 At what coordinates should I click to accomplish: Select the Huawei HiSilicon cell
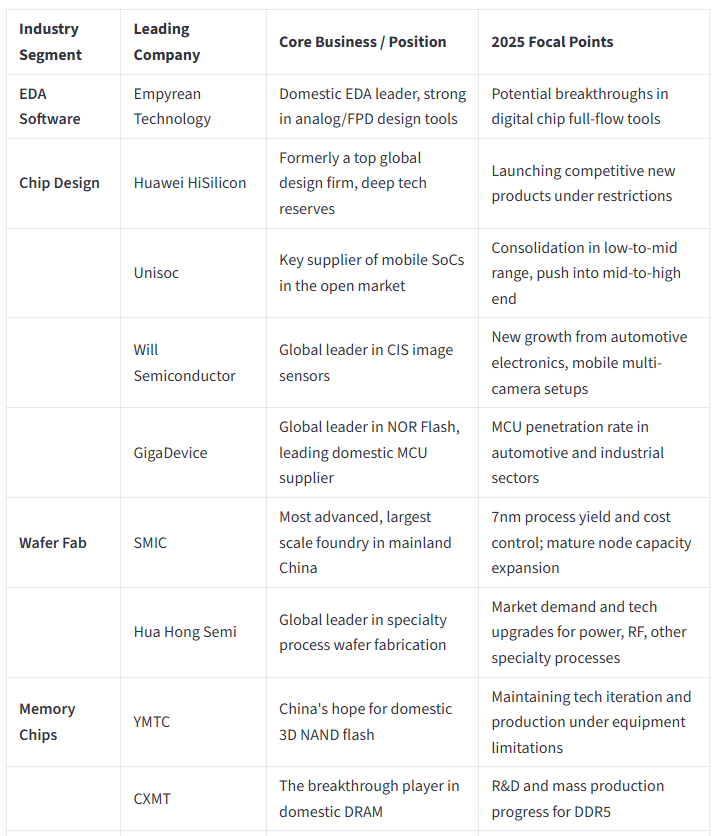tap(190, 183)
